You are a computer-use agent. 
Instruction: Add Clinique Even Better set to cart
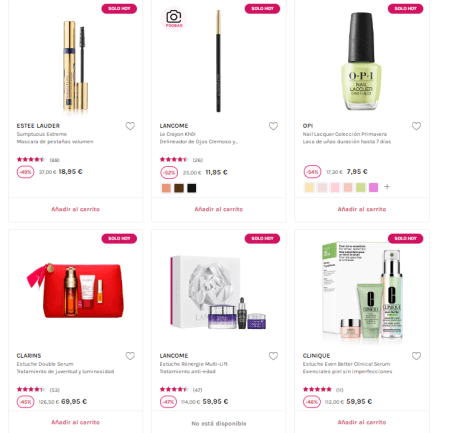[x=362, y=422]
